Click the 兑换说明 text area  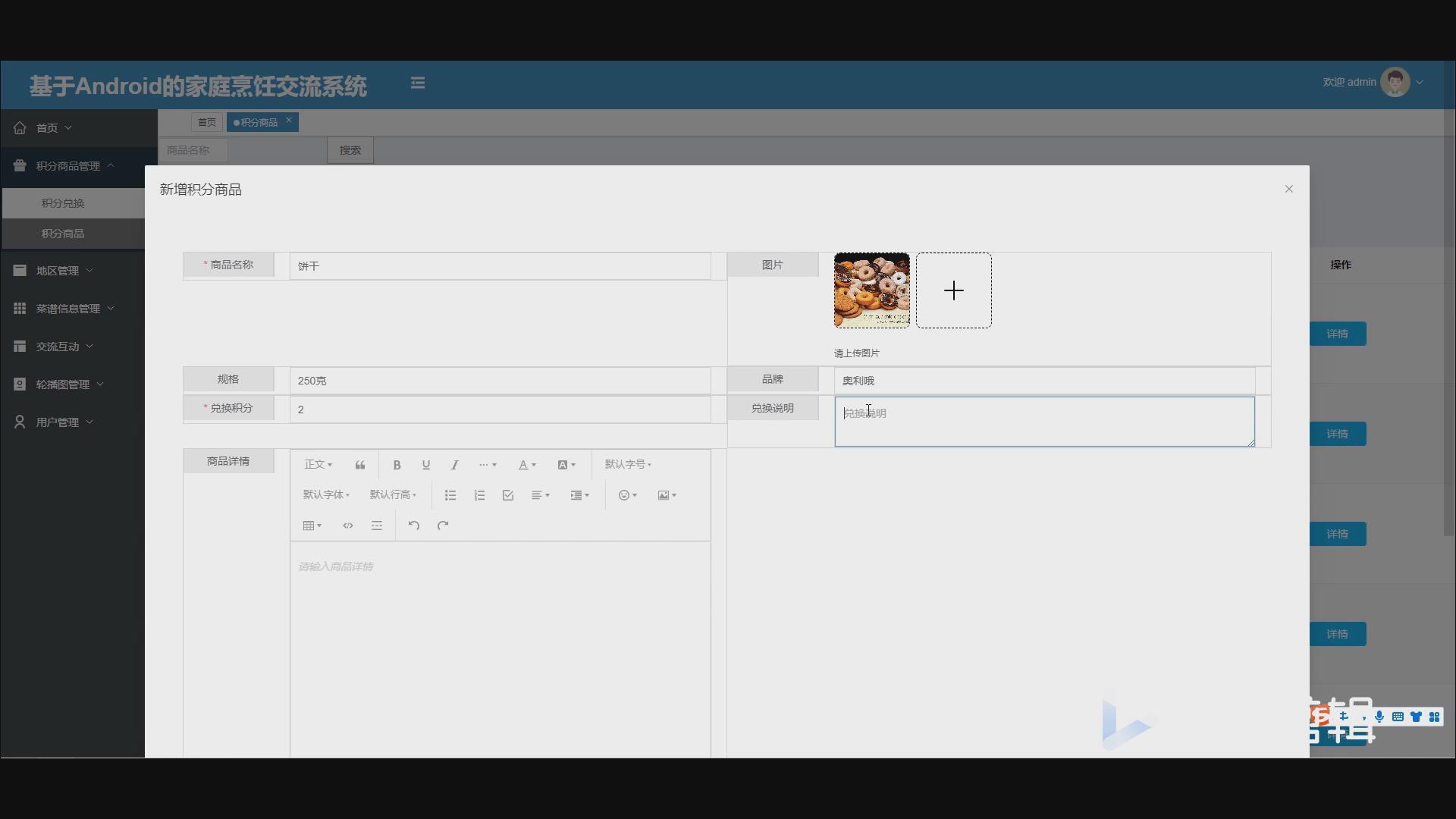click(x=1044, y=422)
